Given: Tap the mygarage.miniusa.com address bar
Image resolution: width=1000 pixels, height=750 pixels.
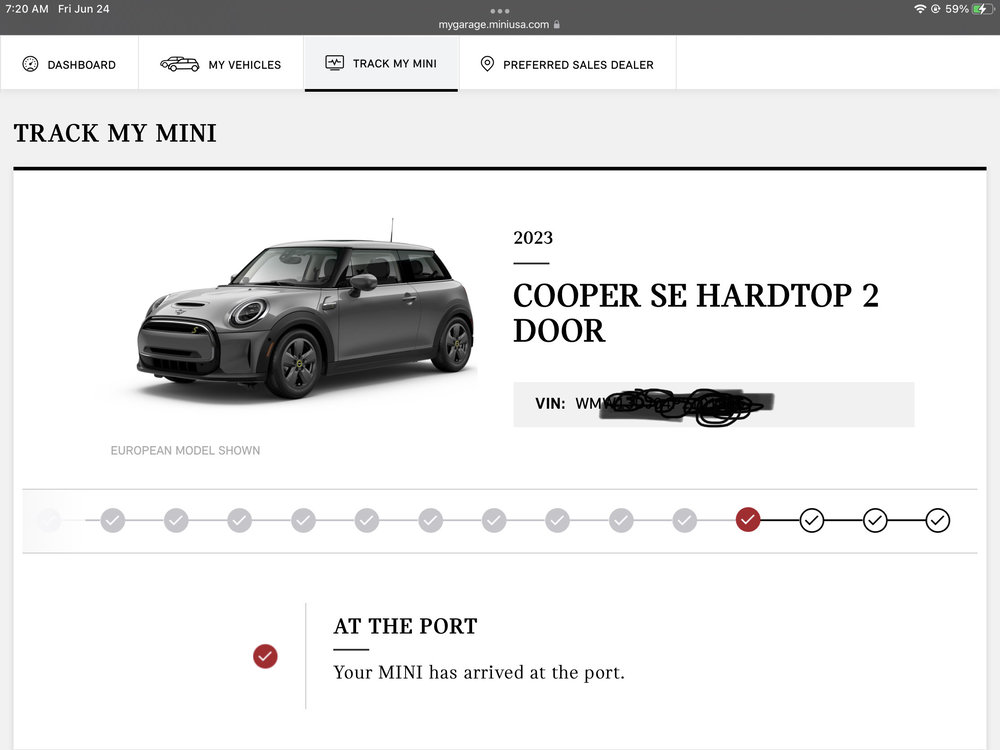Looking at the screenshot, I should [494, 24].
